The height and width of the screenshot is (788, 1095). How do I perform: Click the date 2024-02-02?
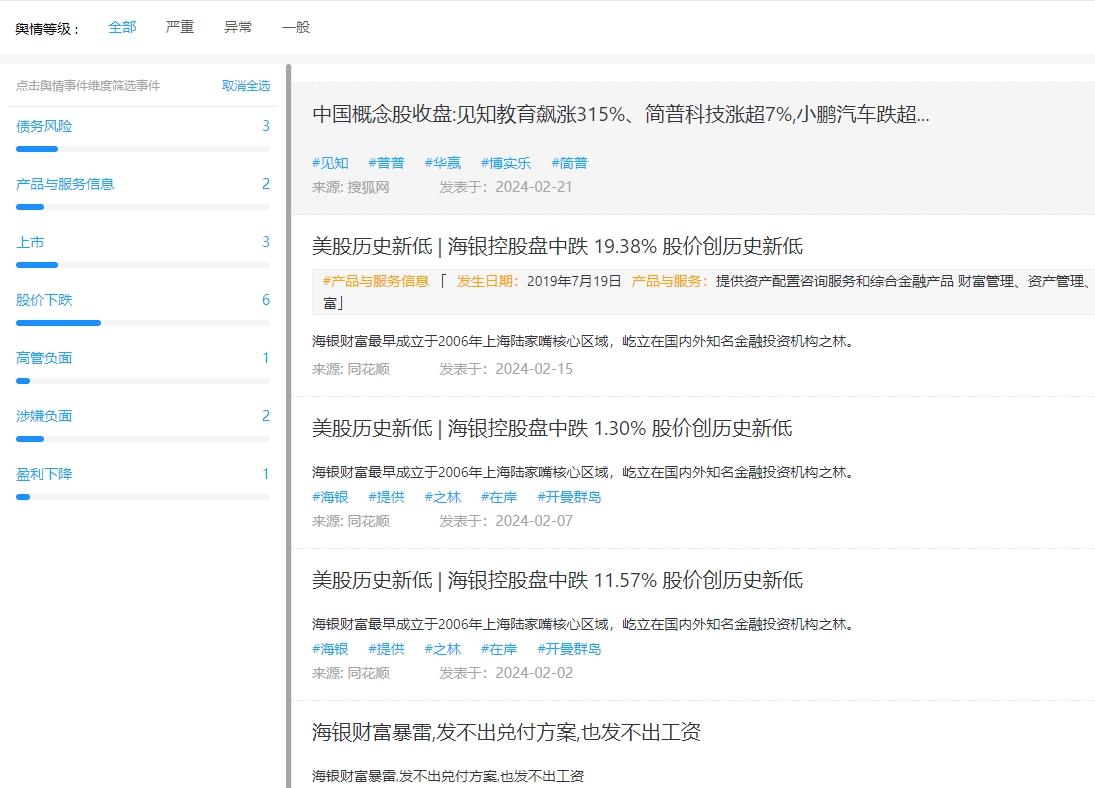(534, 673)
